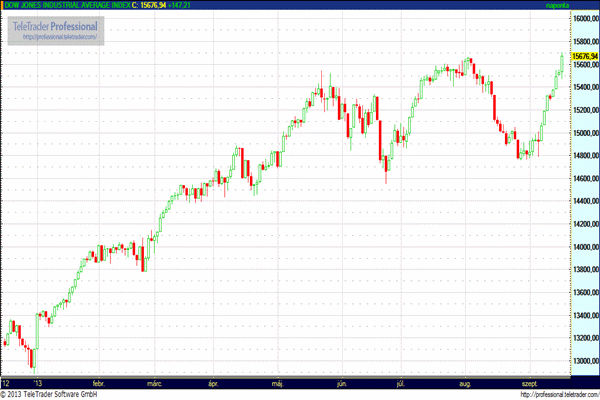Image resolution: width=600 pixels, height=400 pixels.
Task: Click the 14000,00 price axis label
Action: click(584, 247)
